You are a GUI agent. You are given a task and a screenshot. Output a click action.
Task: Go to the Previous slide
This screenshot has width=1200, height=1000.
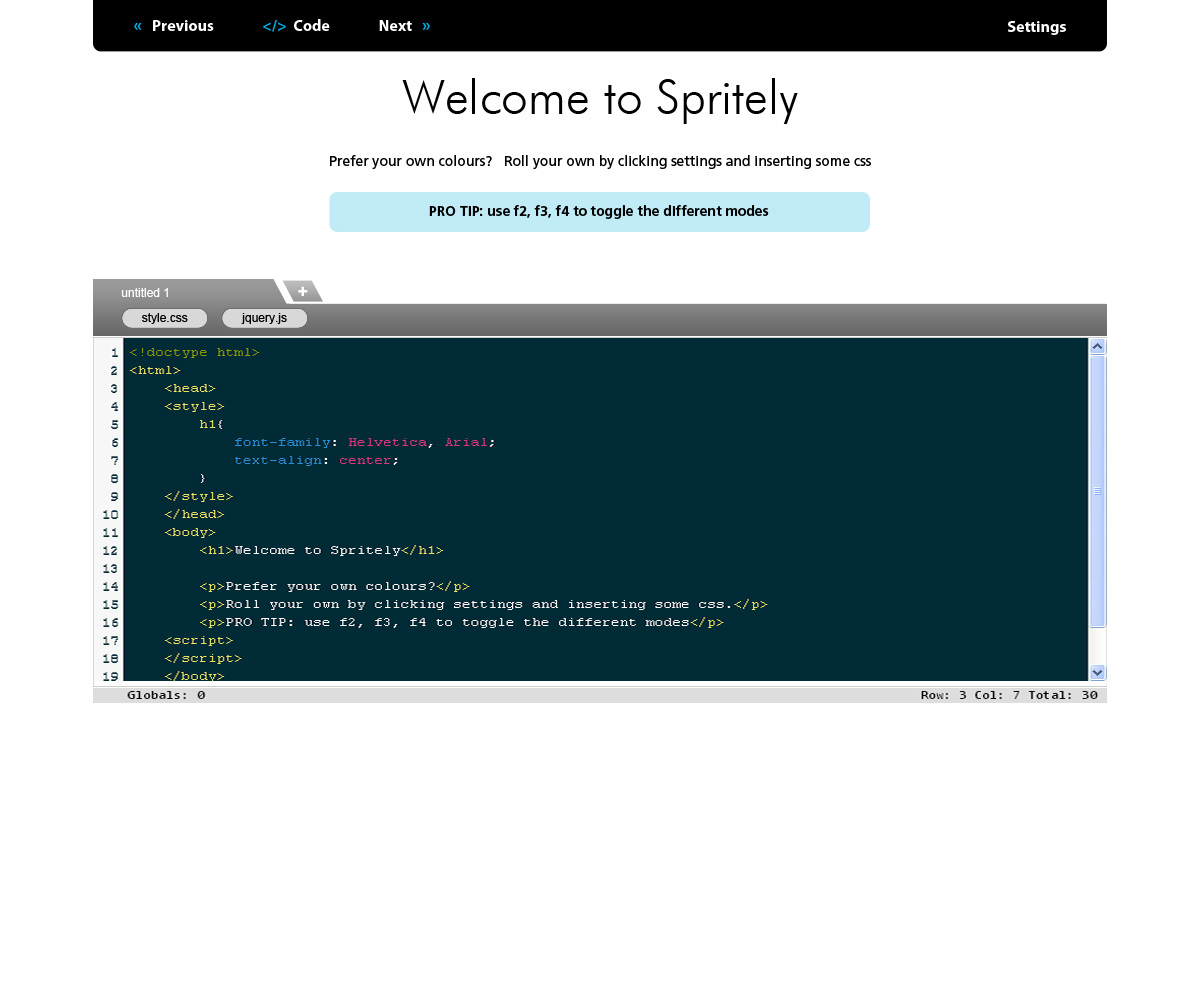tap(173, 26)
